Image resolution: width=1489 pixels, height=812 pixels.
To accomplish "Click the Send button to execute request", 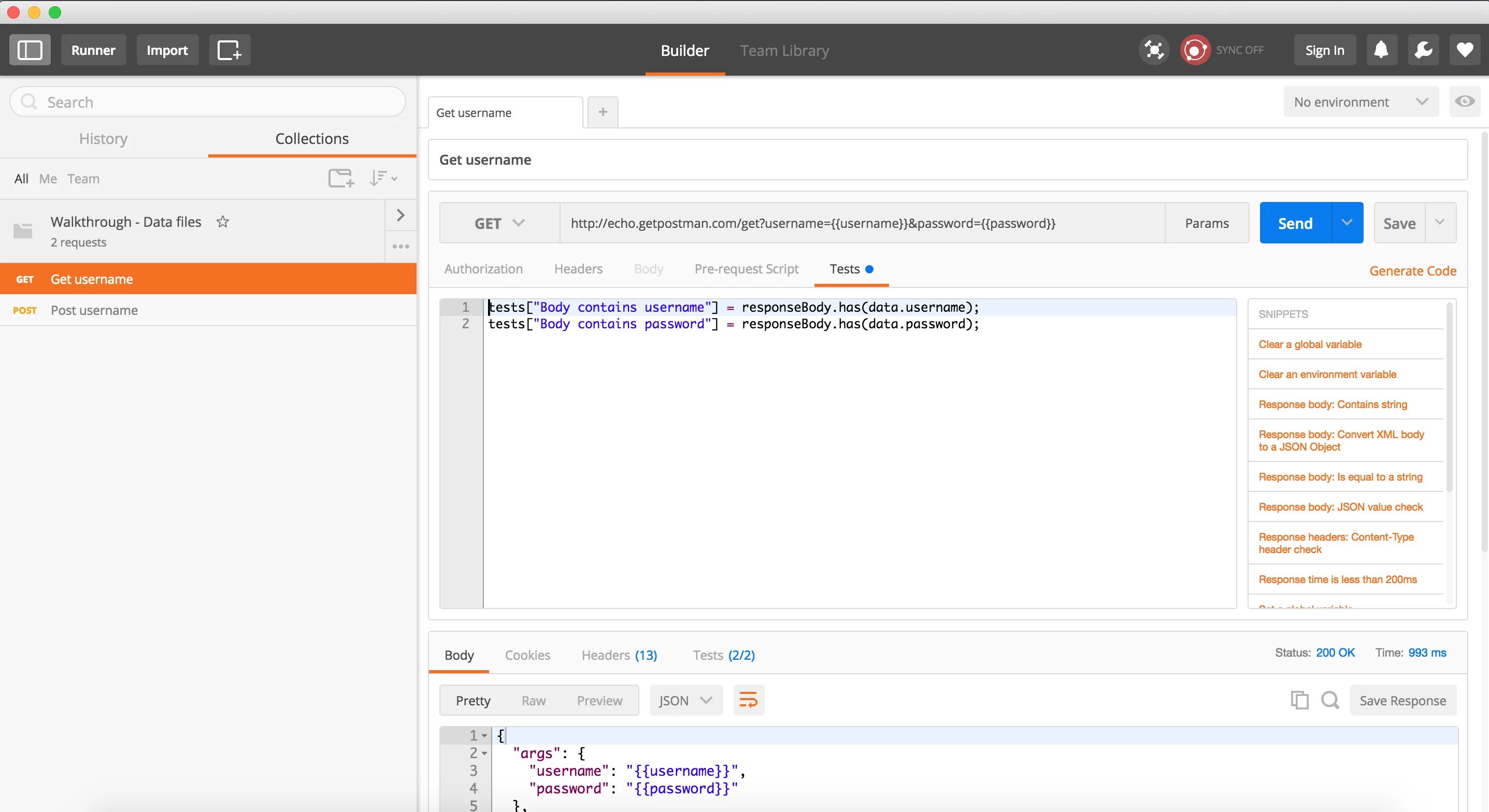I will (x=1296, y=223).
